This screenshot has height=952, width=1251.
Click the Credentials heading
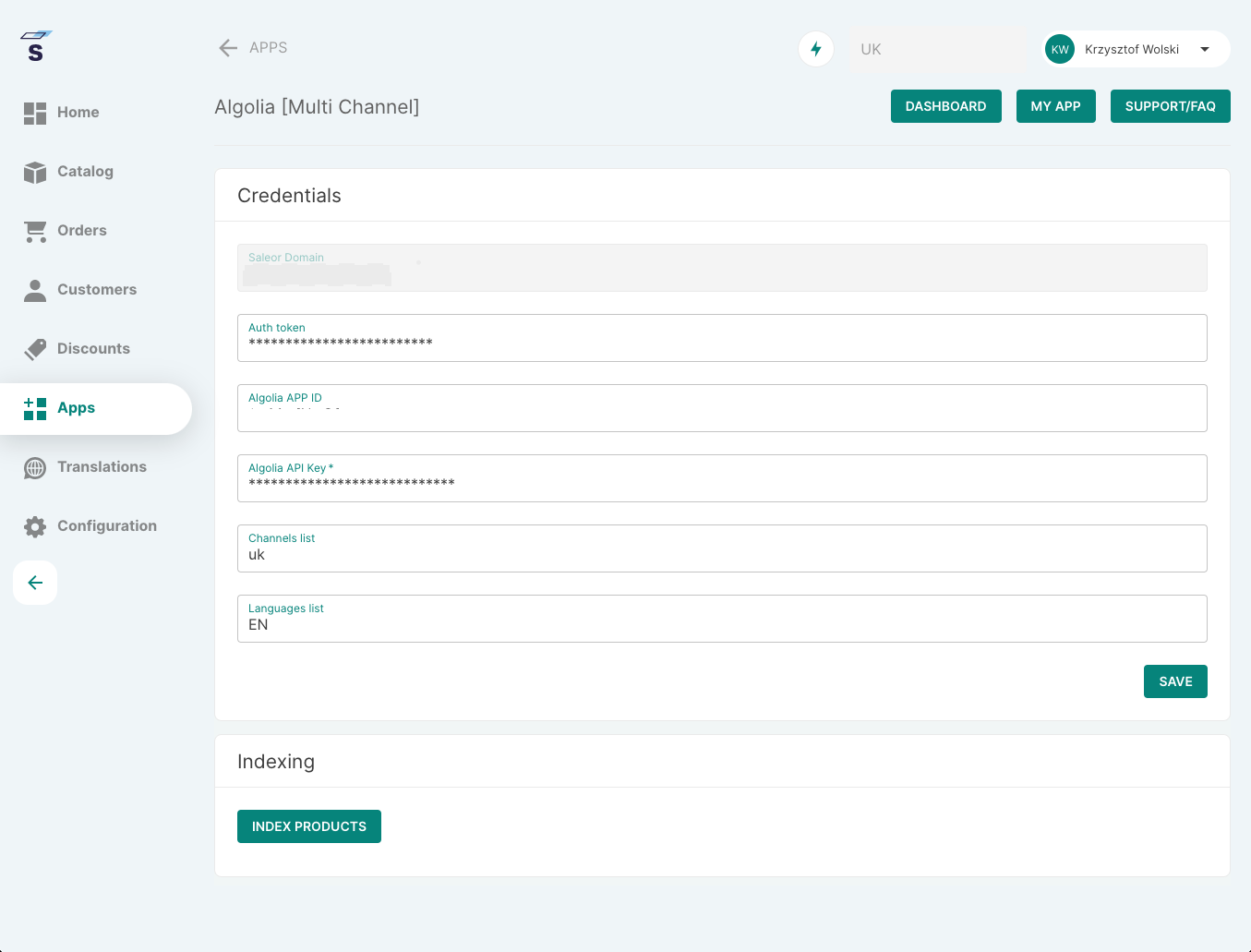click(x=289, y=196)
